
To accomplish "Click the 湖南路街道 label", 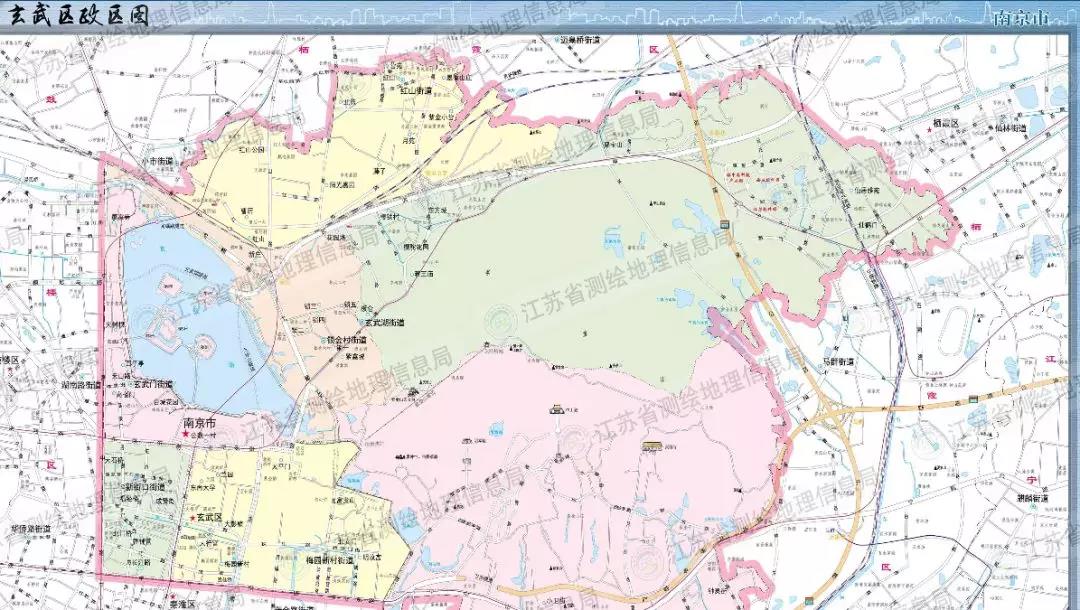I will (x=80, y=384).
